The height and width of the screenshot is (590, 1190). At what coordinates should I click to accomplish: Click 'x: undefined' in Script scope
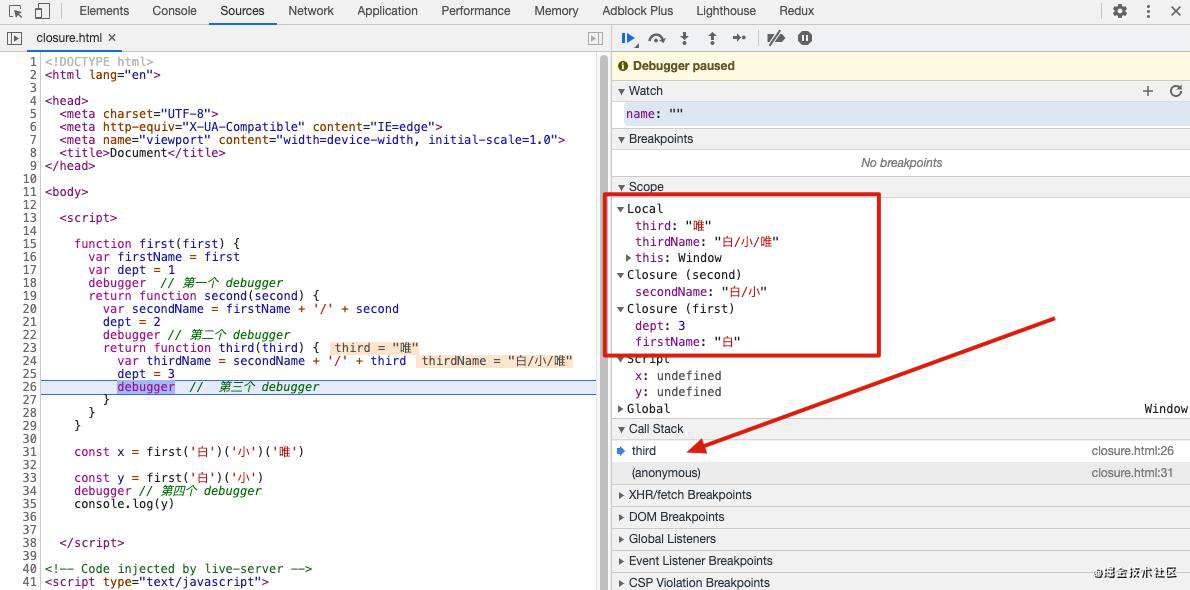coord(678,376)
